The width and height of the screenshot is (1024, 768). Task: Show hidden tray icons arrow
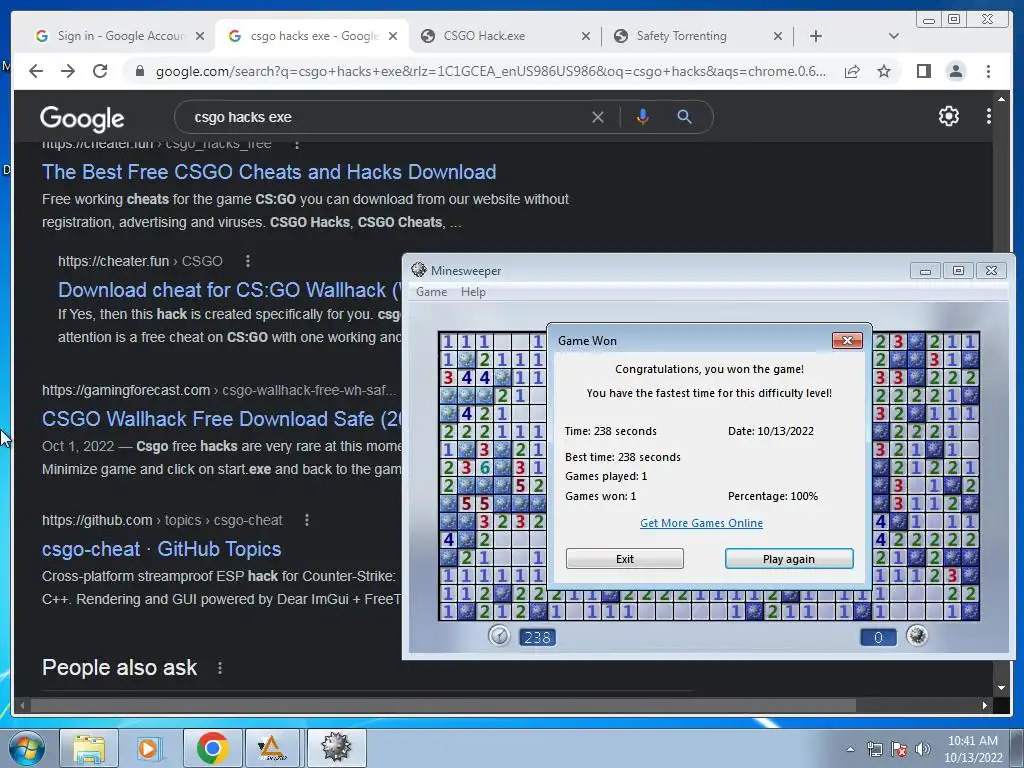click(850, 749)
